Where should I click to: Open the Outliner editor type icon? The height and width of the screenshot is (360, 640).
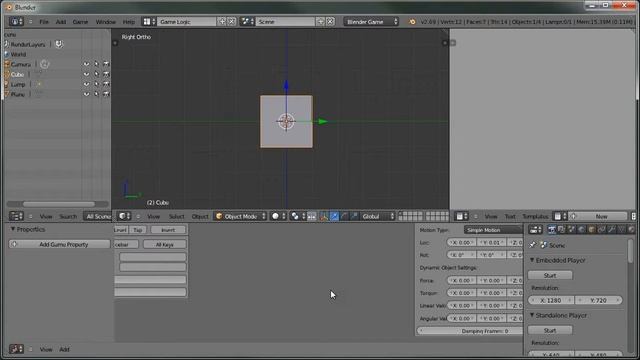pyautogui.click(x=16, y=216)
